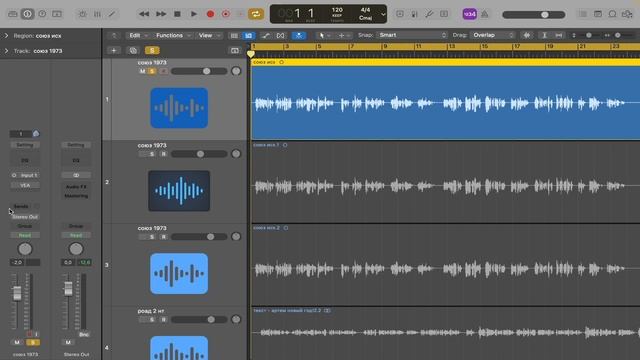Toggle Count-in 1234 button
Screen dimensions: 640x360
pyautogui.click(x=469, y=14)
